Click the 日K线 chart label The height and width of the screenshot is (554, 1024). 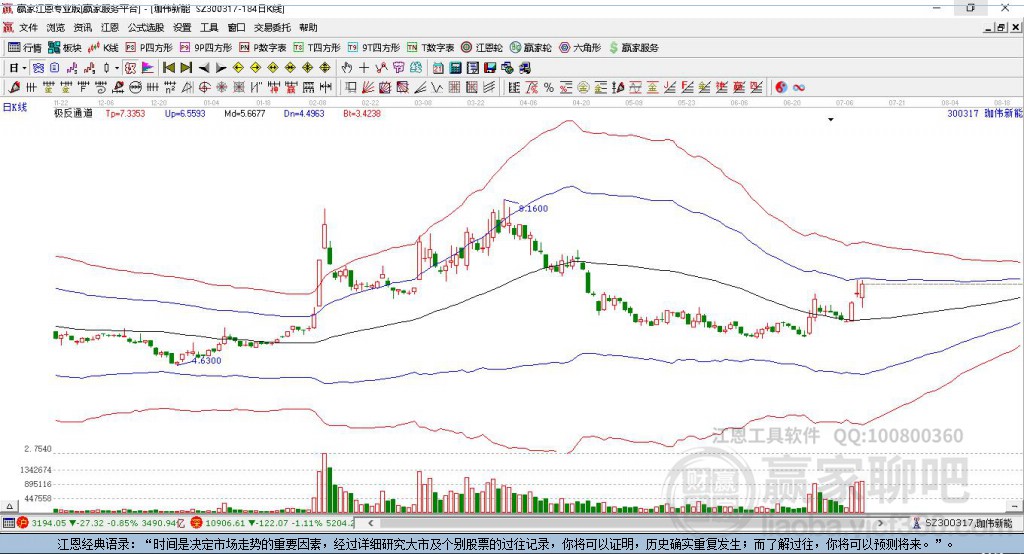[x=14, y=107]
